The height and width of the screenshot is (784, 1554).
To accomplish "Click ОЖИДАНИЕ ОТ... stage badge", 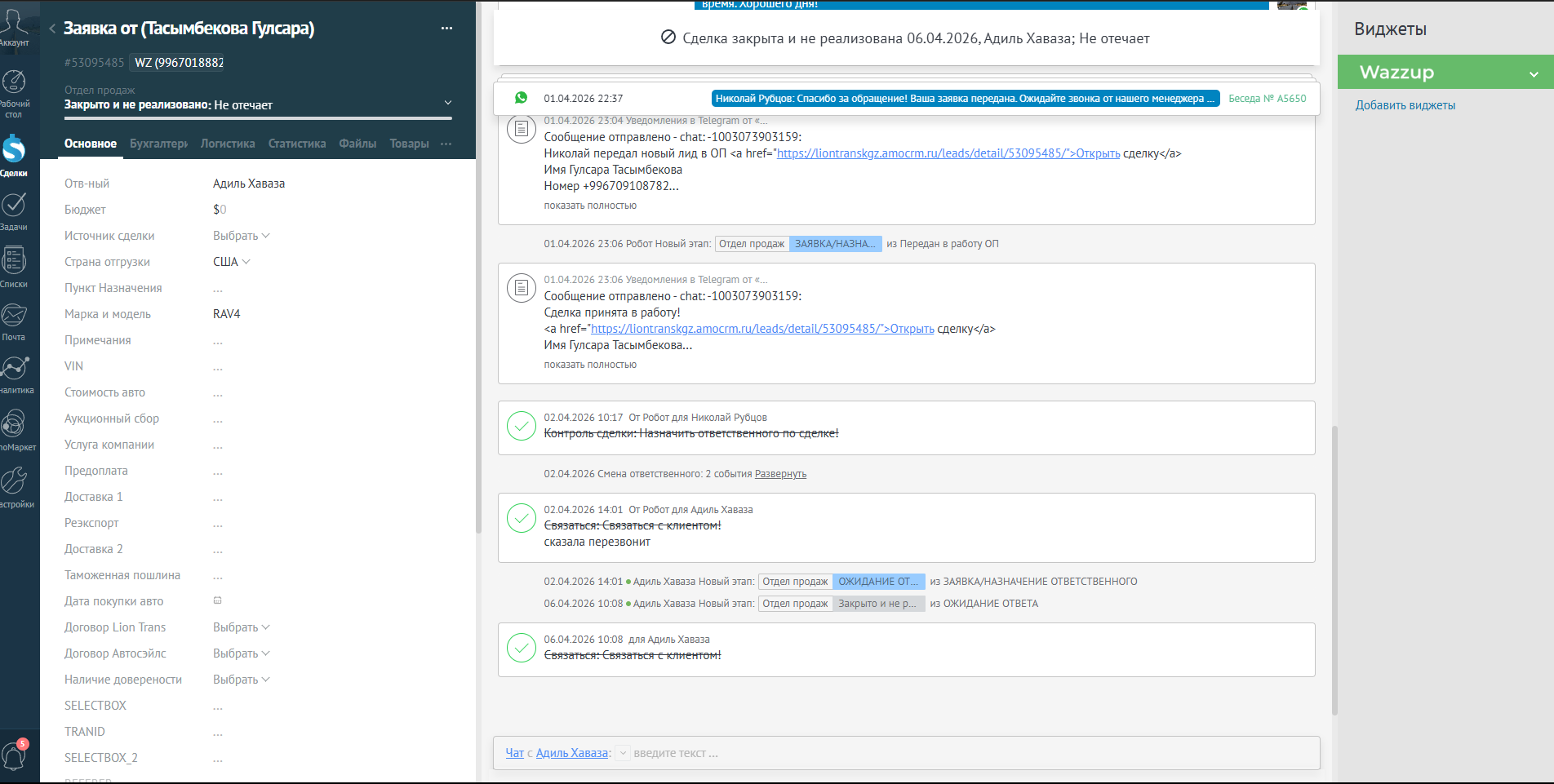I will pyautogui.click(x=878, y=582).
